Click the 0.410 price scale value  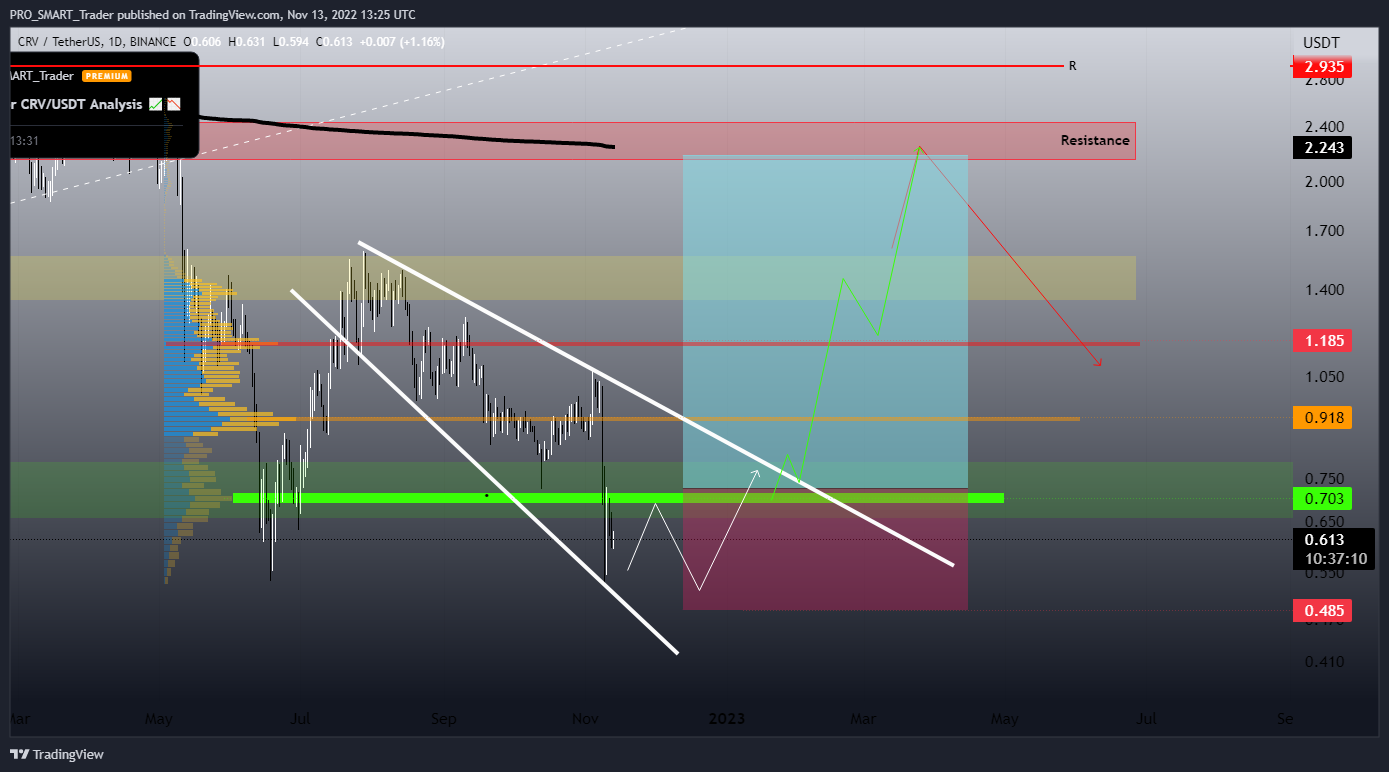1322,662
